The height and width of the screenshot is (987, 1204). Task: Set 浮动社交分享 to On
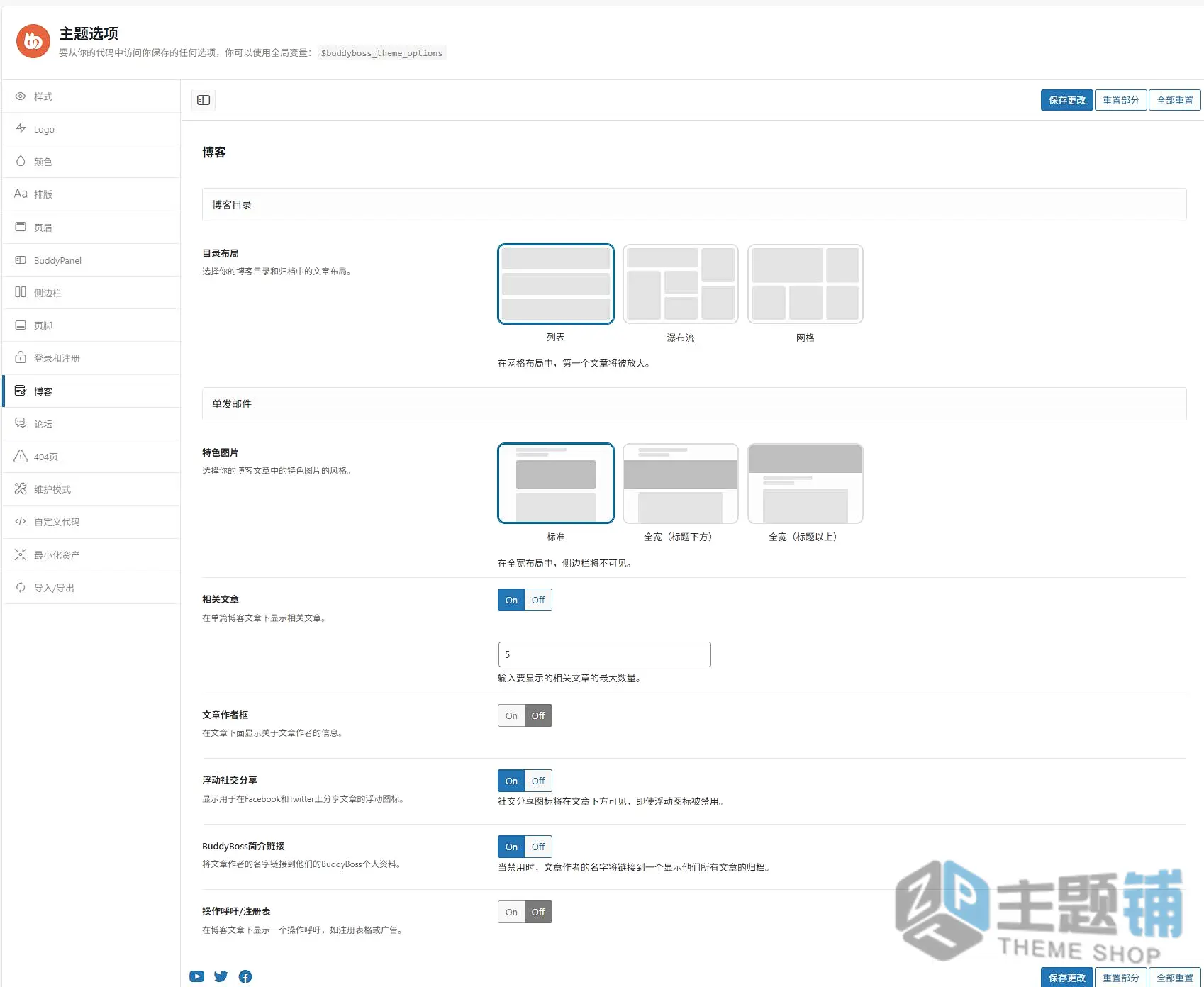(511, 781)
